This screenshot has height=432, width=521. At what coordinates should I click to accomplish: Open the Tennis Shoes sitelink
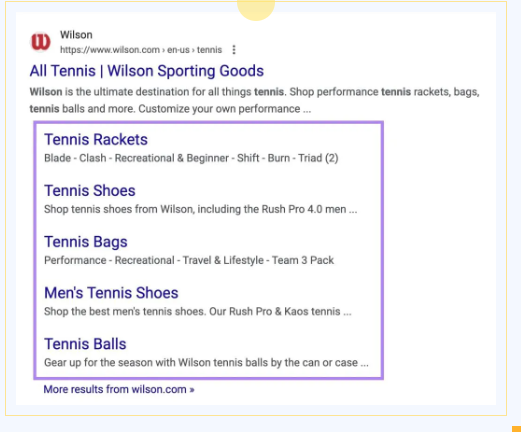[90, 191]
